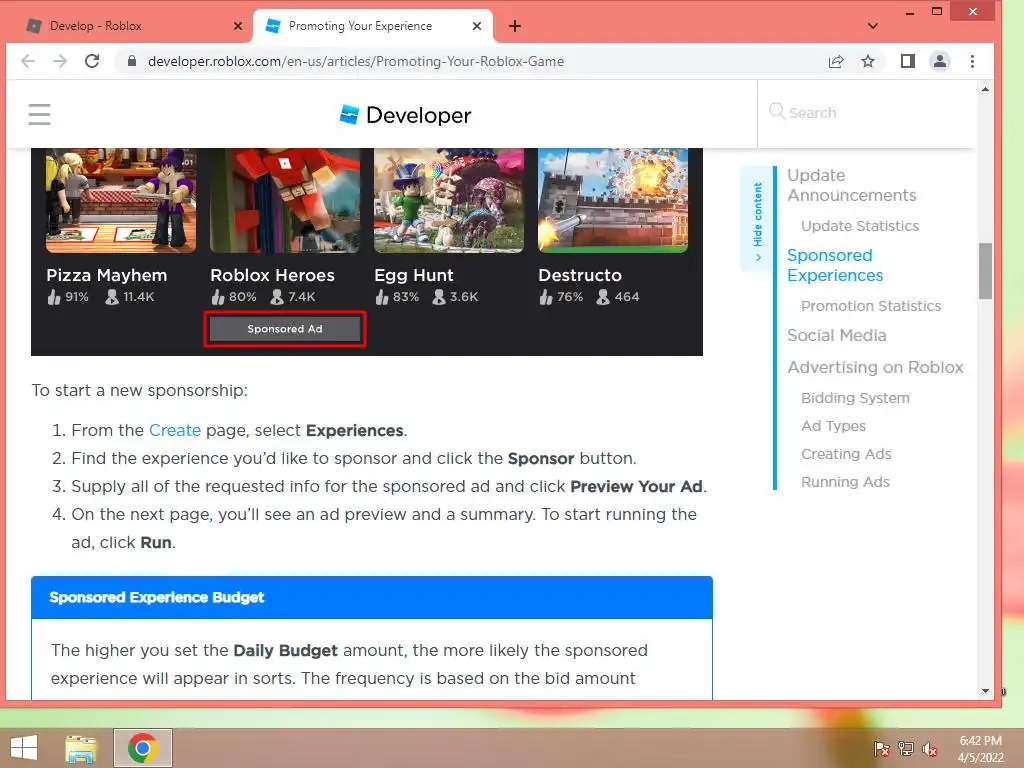Click the Sponsored Experience Budget header
Image resolution: width=1024 pixels, height=768 pixels.
pyautogui.click(x=372, y=598)
